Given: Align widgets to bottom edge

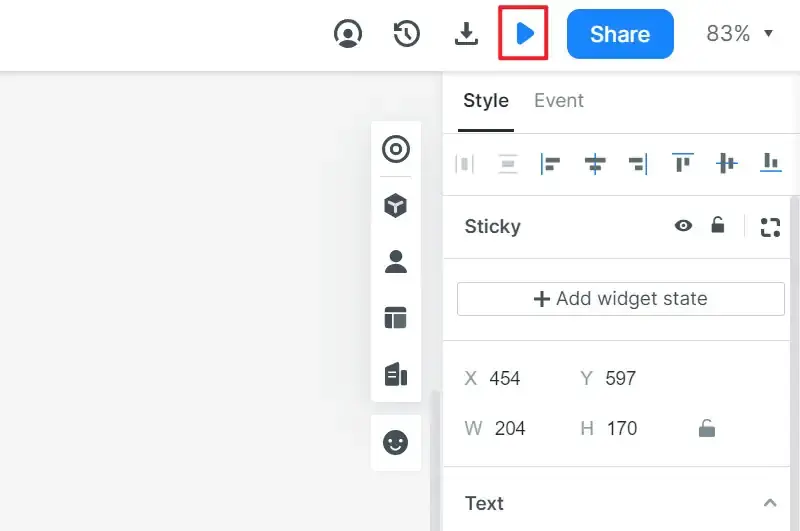Looking at the screenshot, I should [x=770, y=163].
